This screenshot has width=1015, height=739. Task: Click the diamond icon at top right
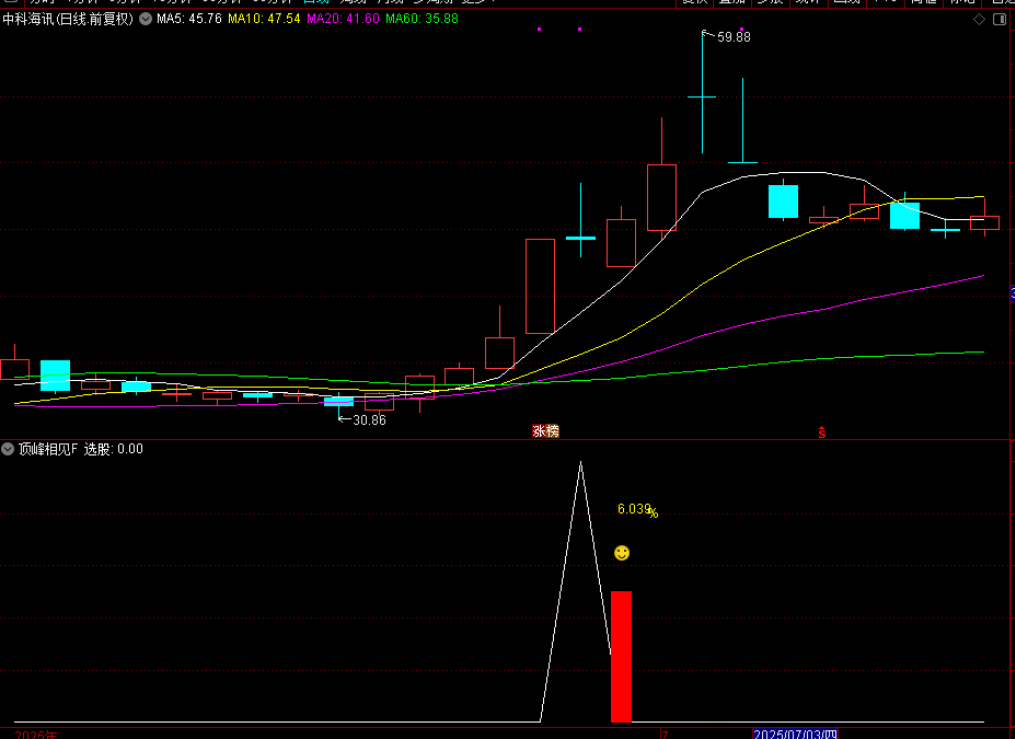pyautogui.click(x=979, y=19)
